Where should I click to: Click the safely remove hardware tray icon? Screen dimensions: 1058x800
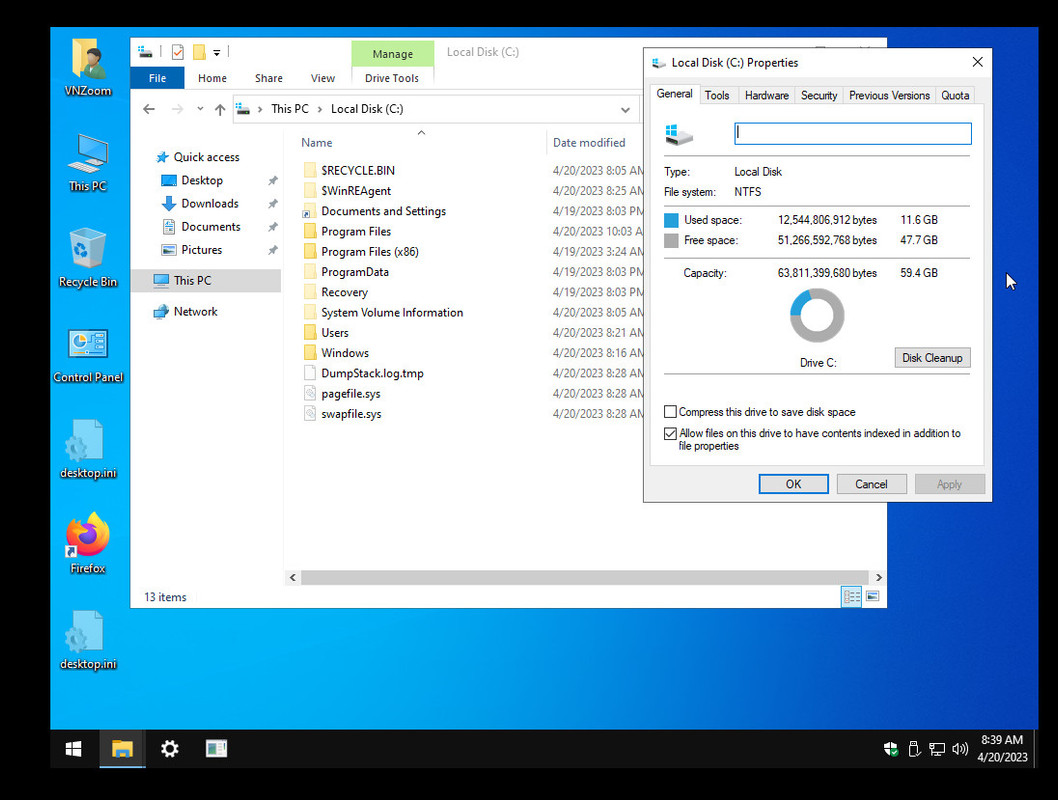pyautogui.click(x=914, y=749)
